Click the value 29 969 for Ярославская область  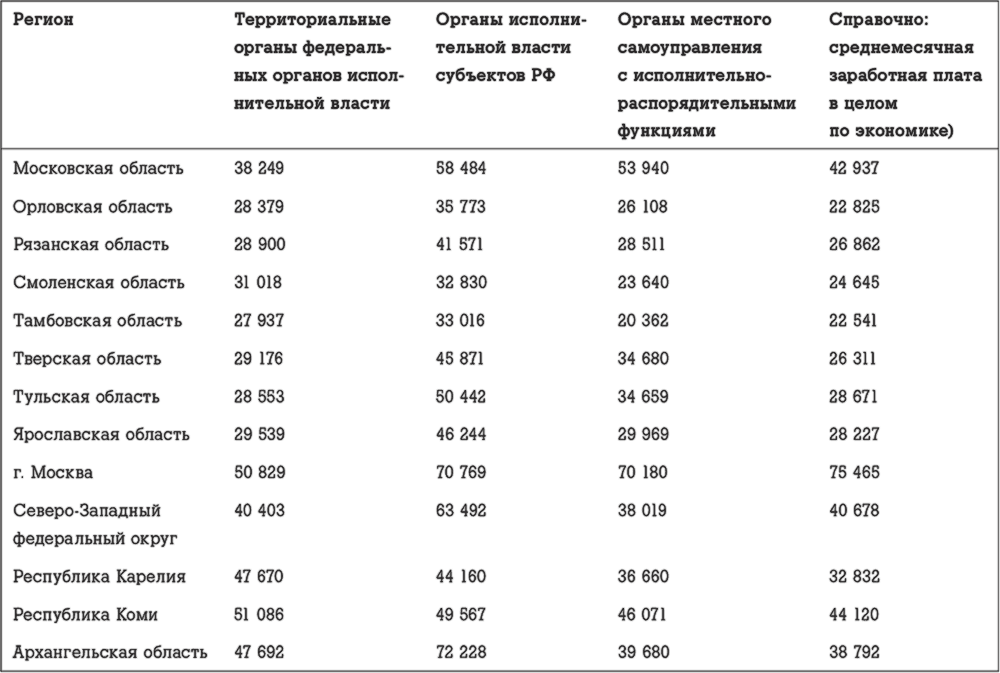pyautogui.click(x=643, y=434)
